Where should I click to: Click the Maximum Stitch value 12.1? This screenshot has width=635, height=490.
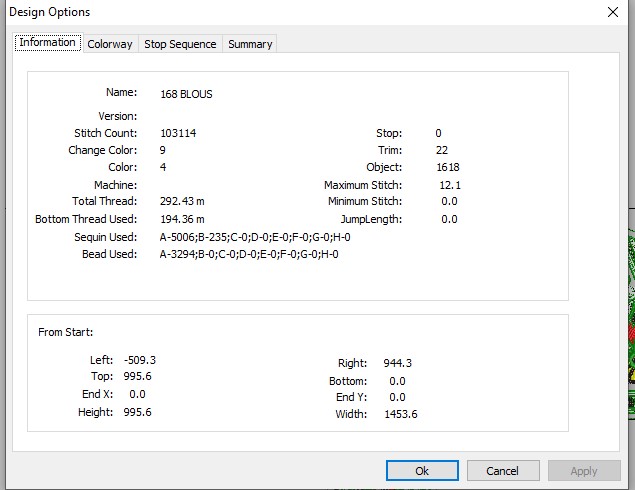tap(450, 185)
